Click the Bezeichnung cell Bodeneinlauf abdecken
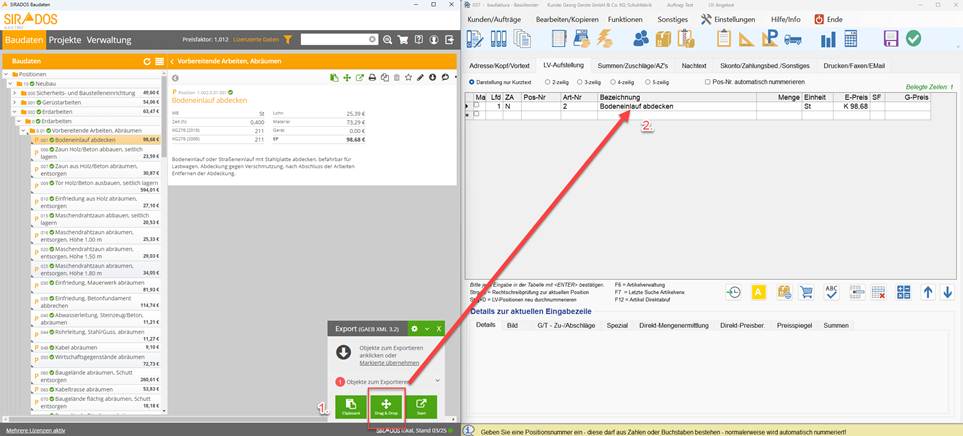The width and height of the screenshot is (963, 436). [677, 106]
